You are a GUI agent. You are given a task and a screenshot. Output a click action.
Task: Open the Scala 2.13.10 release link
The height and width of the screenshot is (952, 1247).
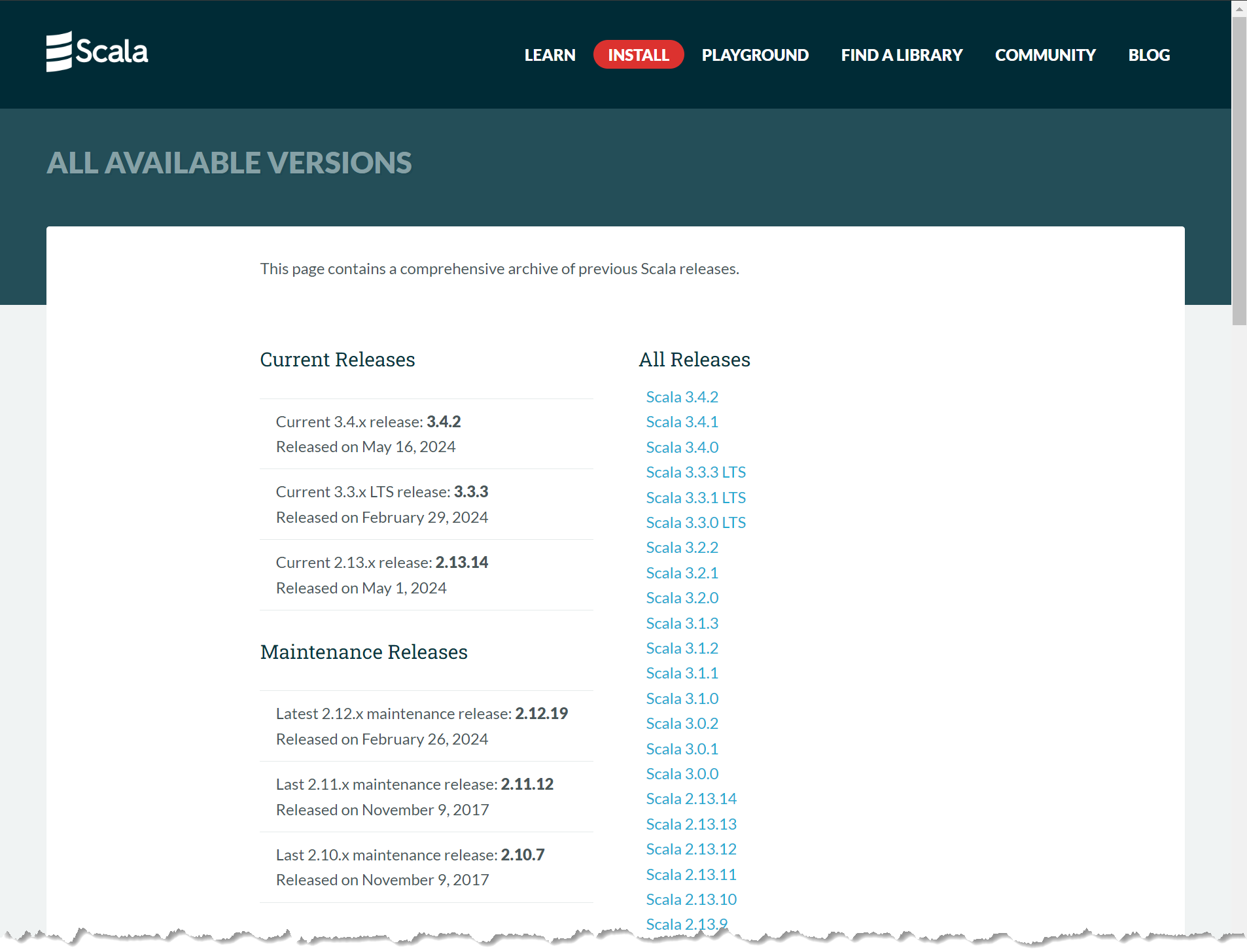[691, 900]
